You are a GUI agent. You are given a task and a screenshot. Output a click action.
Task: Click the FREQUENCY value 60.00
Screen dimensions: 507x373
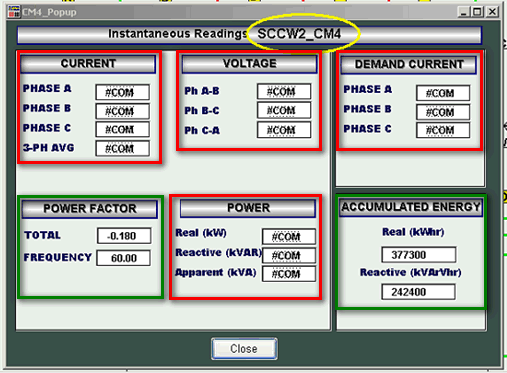click(123, 258)
